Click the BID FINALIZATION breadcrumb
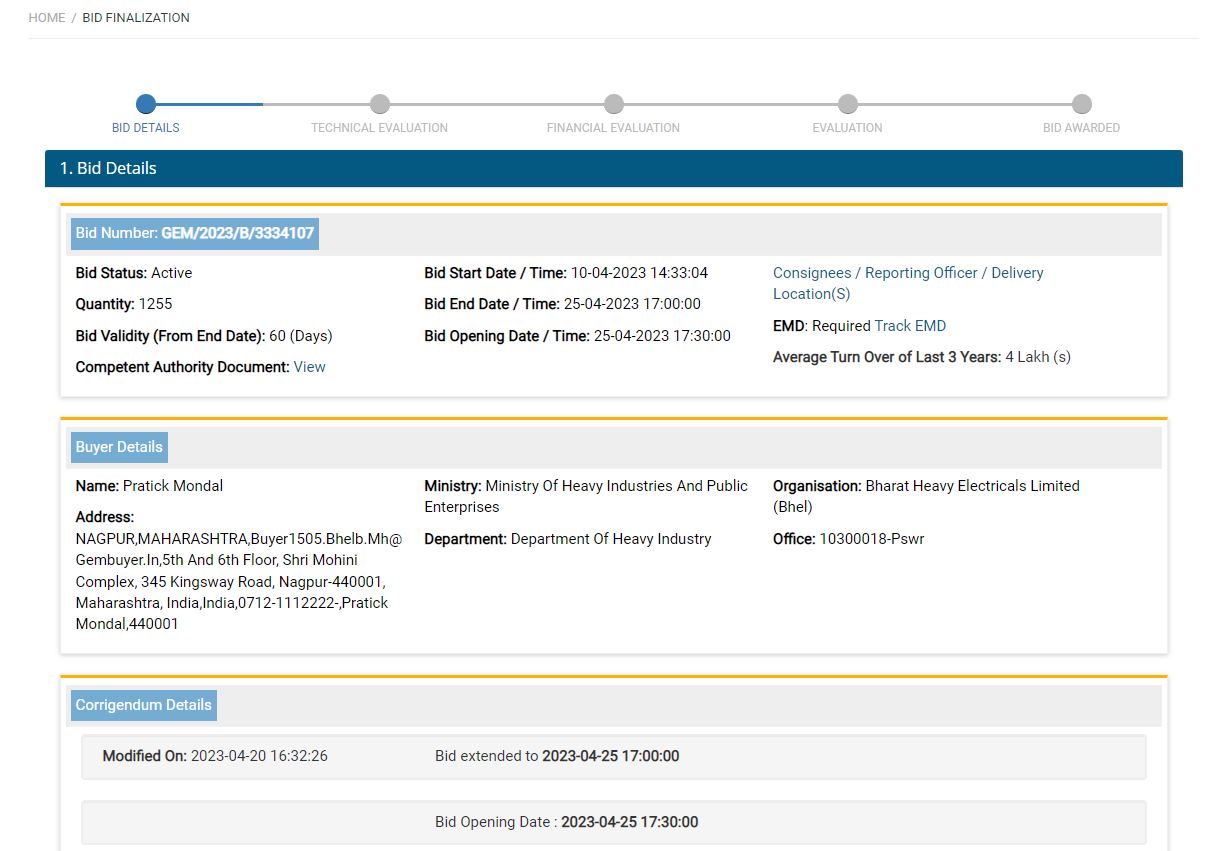The height and width of the screenshot is (851, 1220). click(136, 18)
